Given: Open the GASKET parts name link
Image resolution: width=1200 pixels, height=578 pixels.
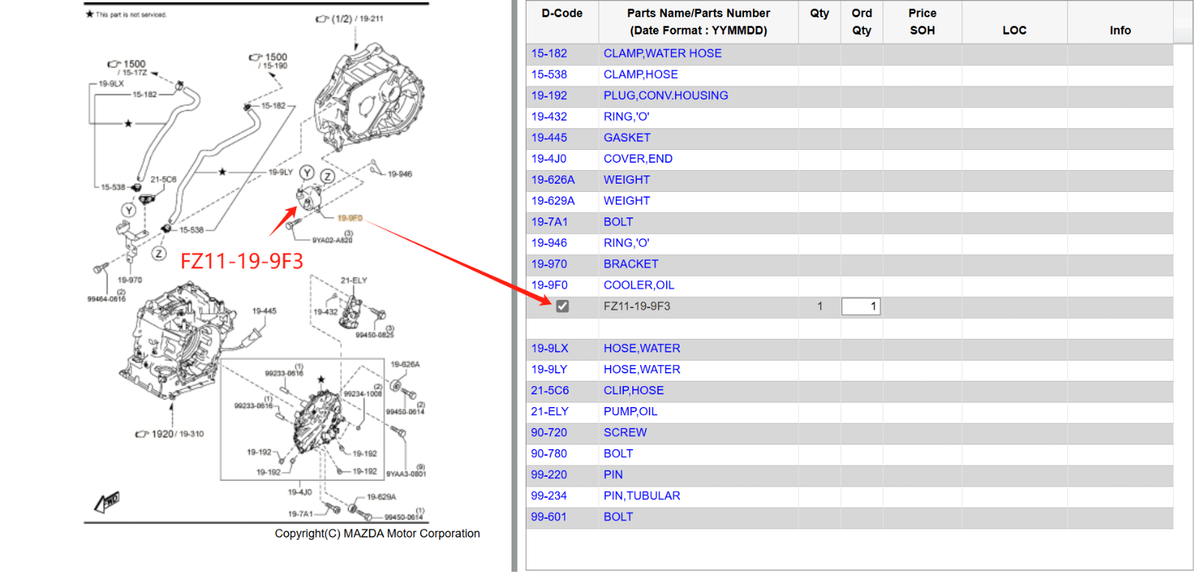Looking at the screenshot, I should click(x=627, y=137).
